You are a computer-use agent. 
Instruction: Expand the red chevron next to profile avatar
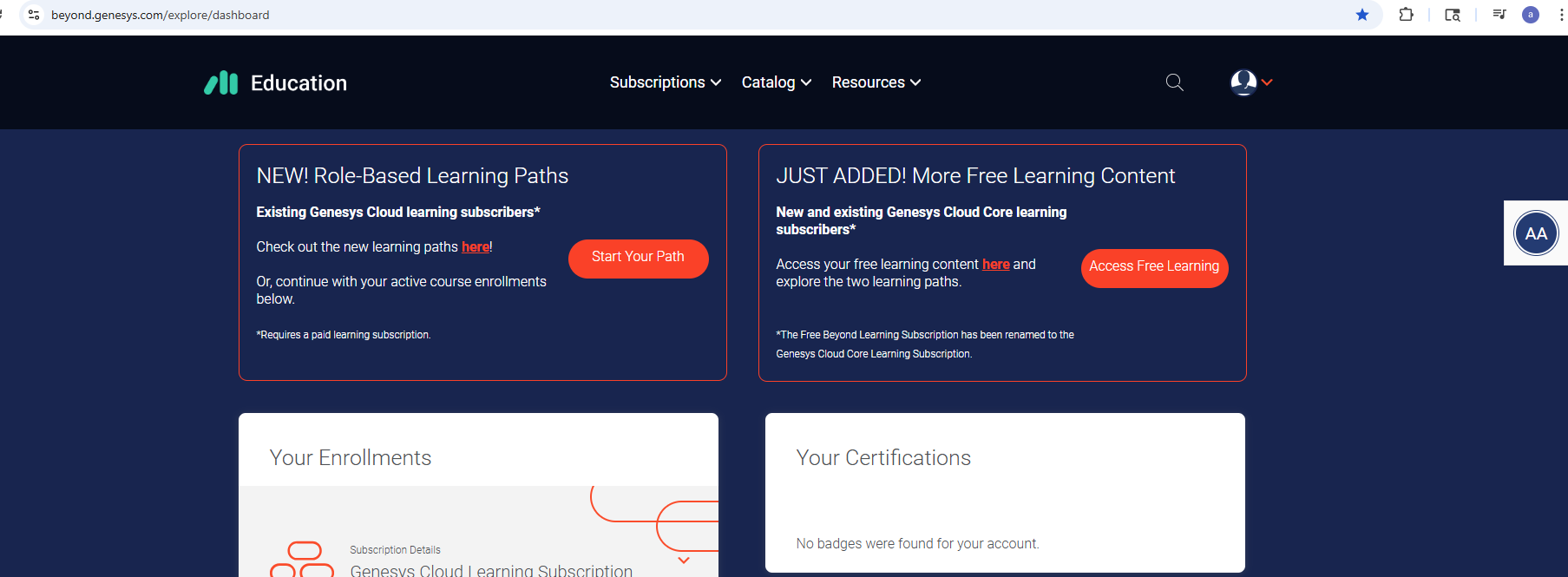(1267, 82)
